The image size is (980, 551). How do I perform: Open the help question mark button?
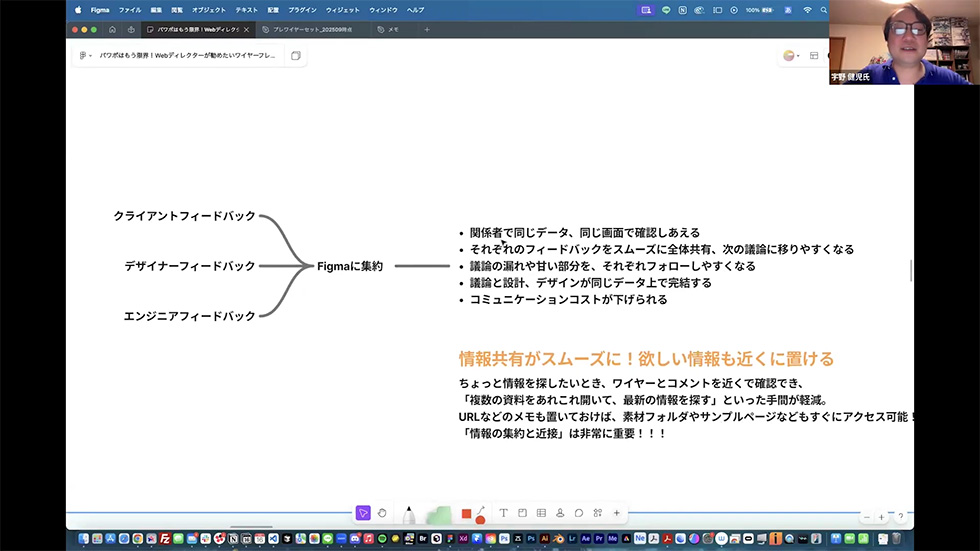901,517
